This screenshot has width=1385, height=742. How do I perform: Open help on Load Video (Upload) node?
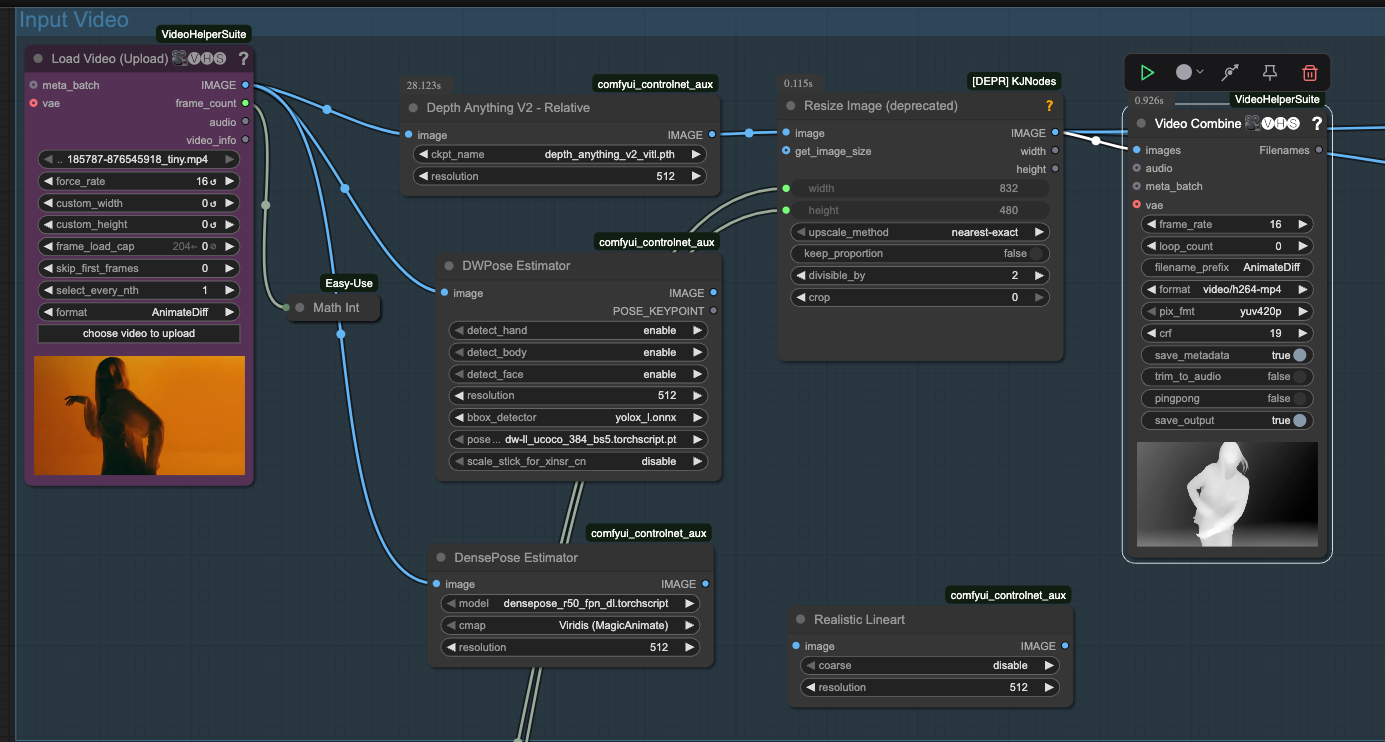click(243, 59)
